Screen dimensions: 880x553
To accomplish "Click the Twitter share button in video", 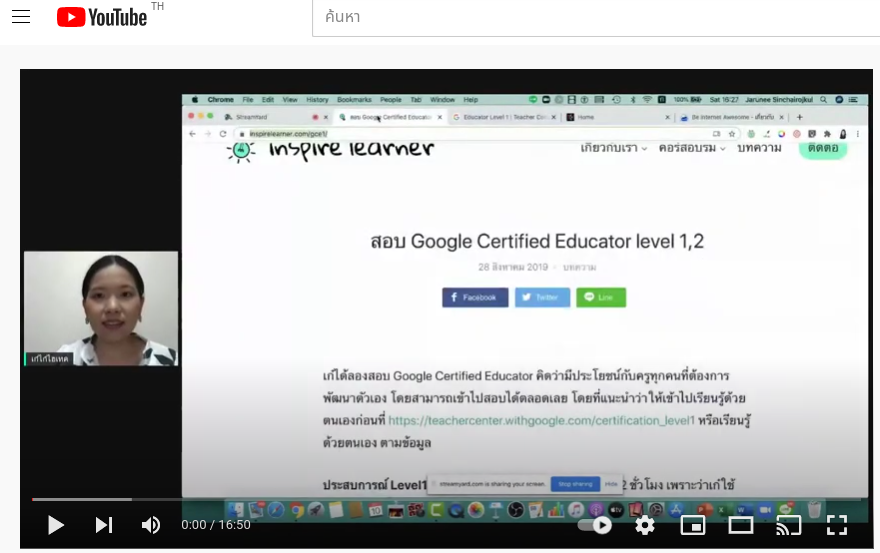I will [542, 297].
